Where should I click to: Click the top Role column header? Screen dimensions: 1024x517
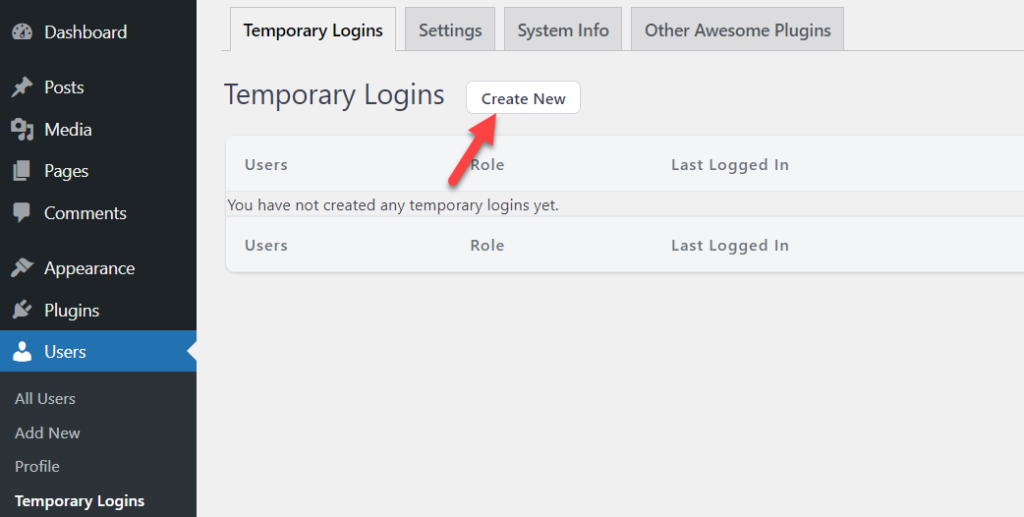[x=487, y=164]
